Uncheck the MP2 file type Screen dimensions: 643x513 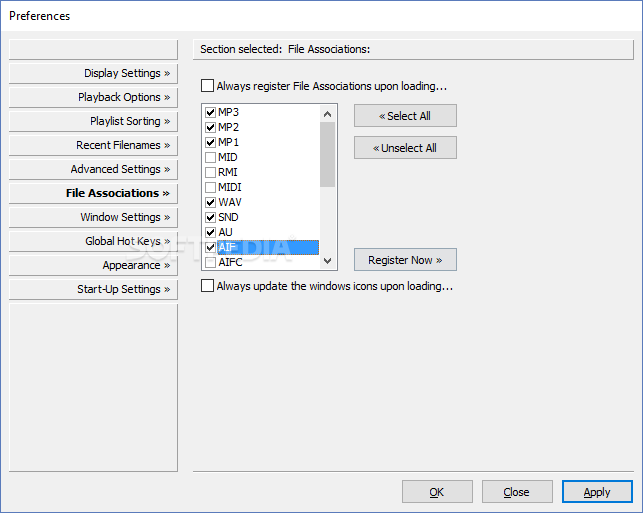[x=210, y=127]
